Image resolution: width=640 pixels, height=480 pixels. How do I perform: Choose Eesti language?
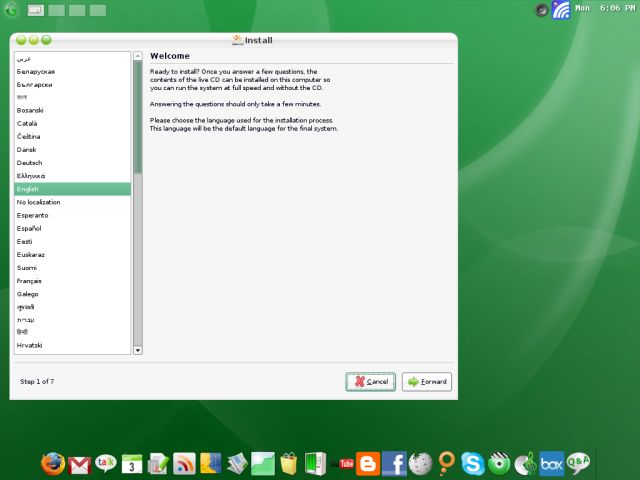(73, 241)
